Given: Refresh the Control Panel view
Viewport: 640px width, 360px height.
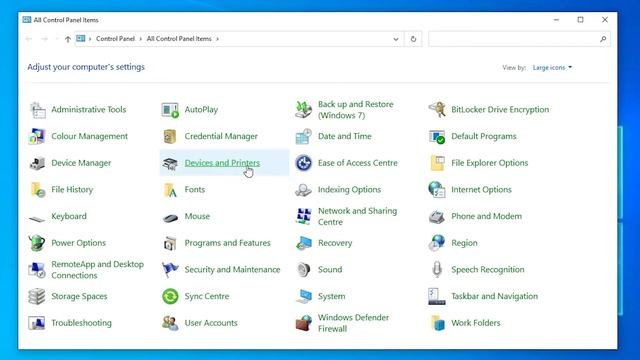Looking at the screenshot, I should [413, 39].
